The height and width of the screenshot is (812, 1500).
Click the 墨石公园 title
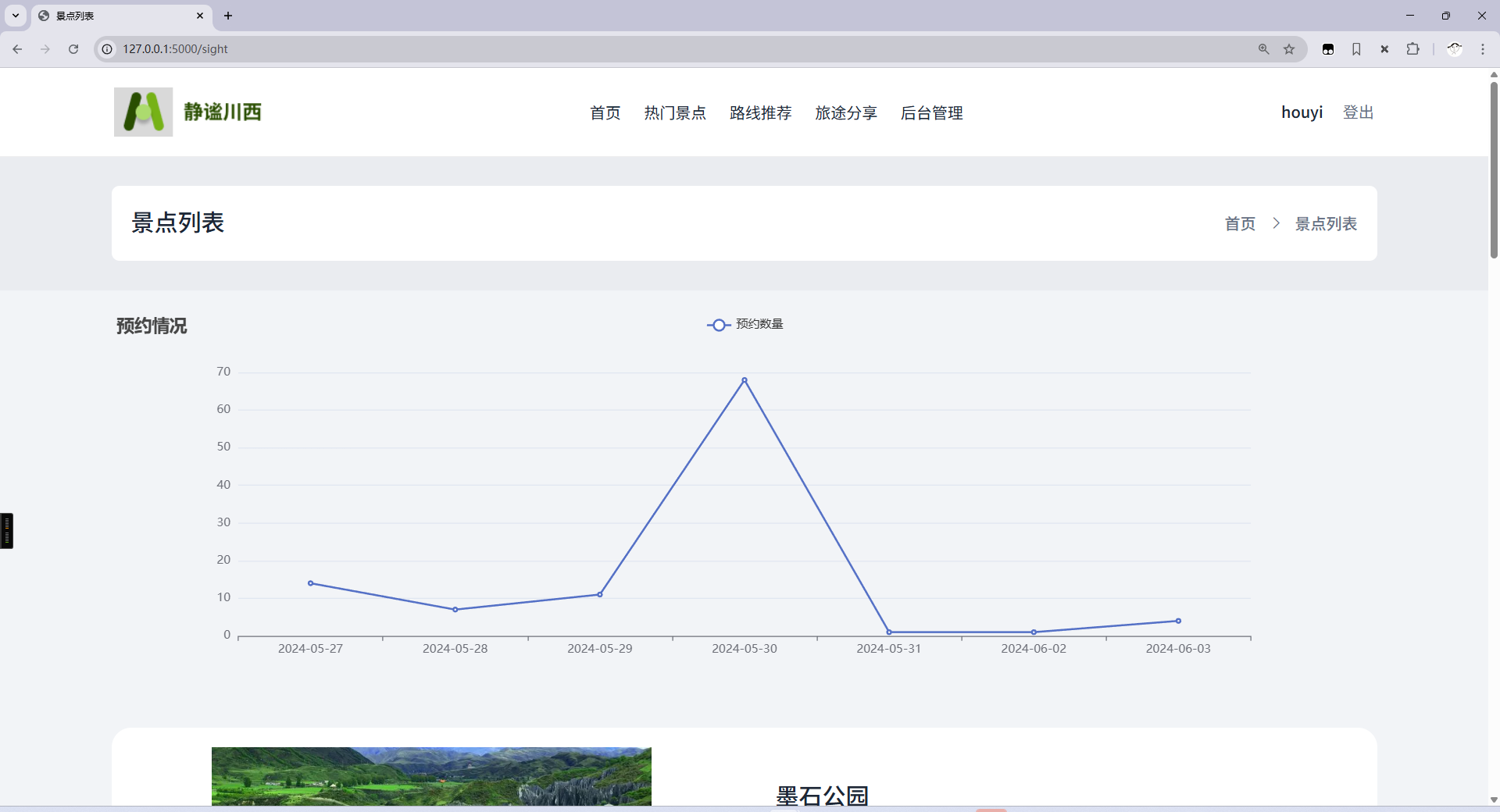(x=823, y=796)
